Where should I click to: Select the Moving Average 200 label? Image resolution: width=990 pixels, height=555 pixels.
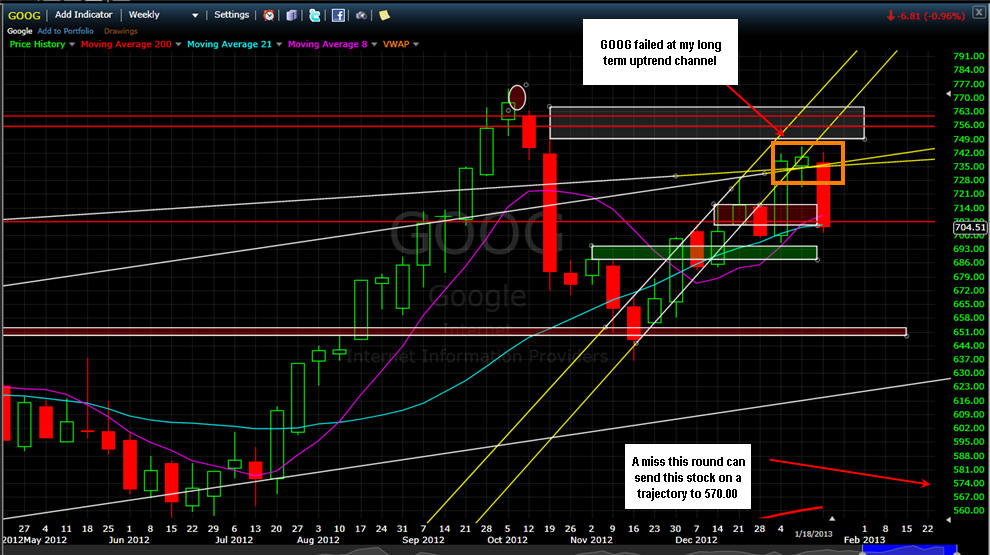tap(126, 44)
